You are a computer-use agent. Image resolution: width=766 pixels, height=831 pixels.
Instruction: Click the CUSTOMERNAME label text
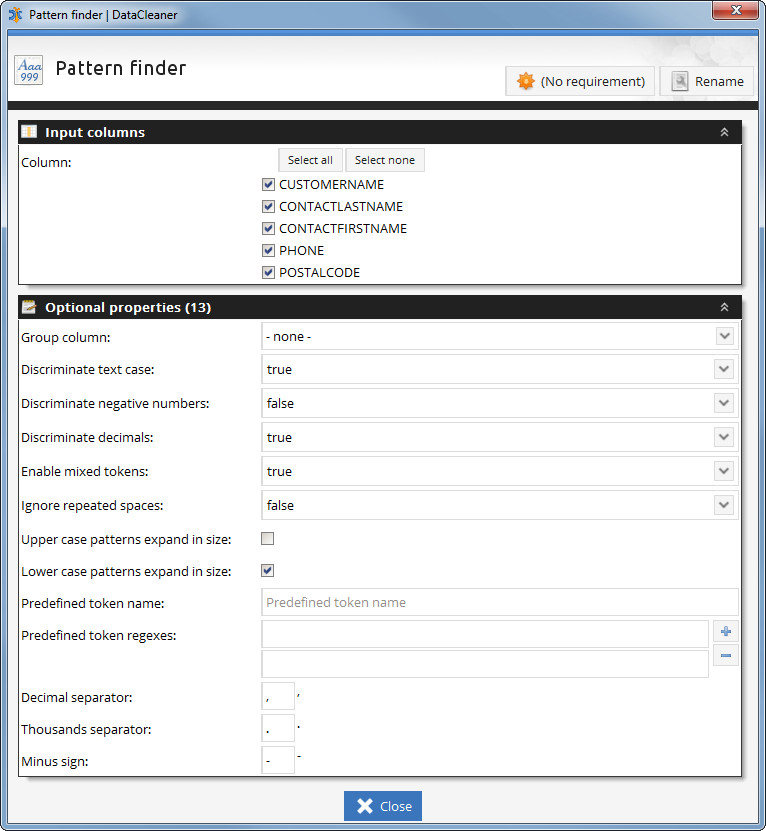(331, 184)
